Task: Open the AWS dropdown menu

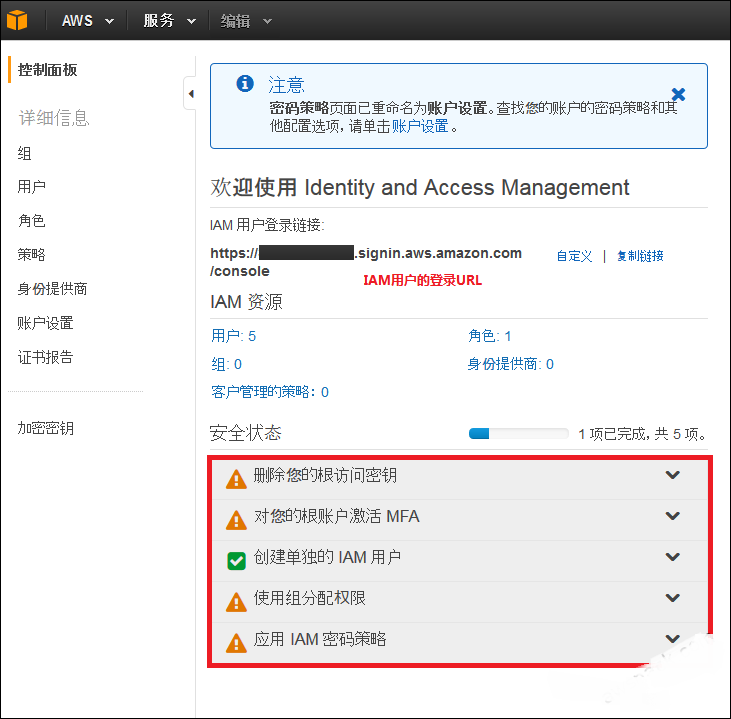Action: point(88,21)
